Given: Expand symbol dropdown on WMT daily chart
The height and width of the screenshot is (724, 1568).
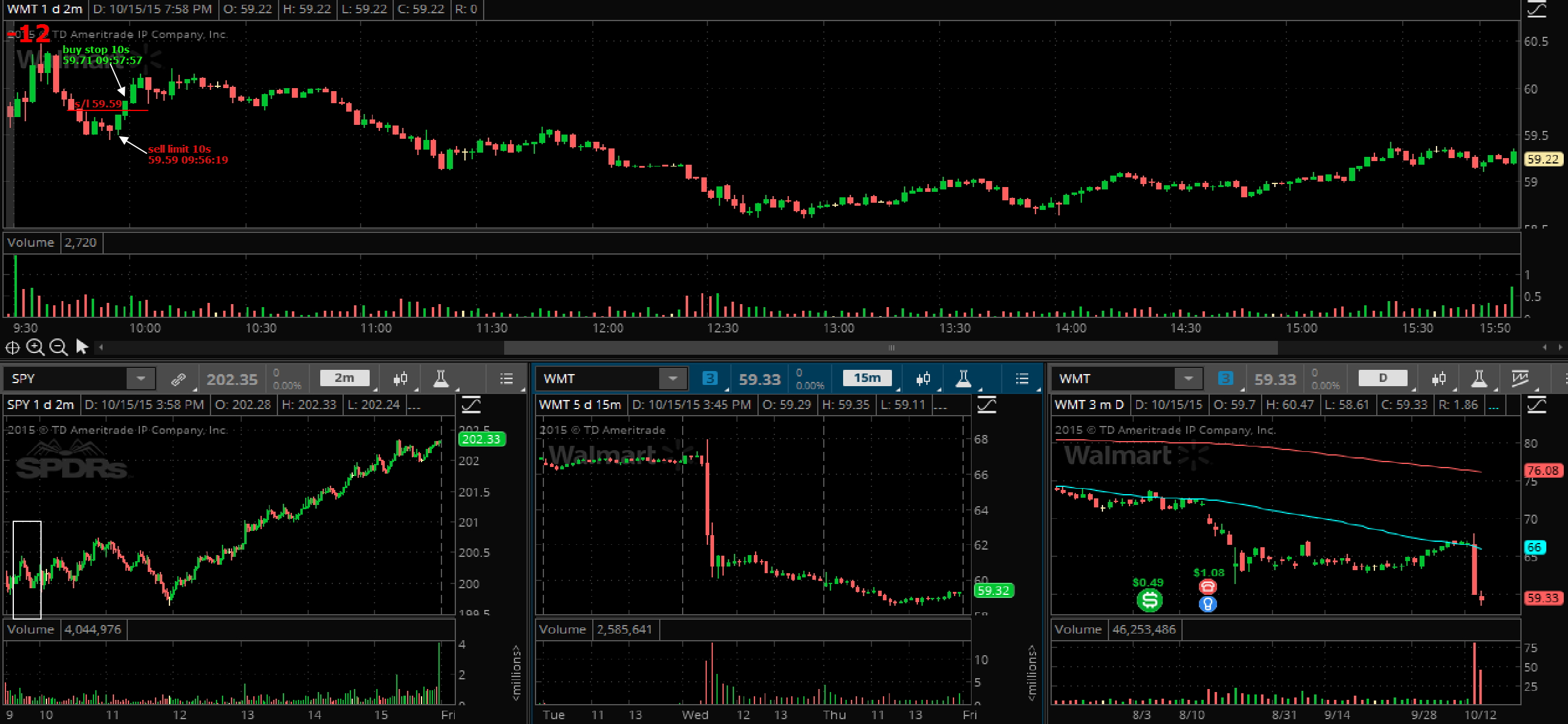Looking at the screenshot, I should point(1188,379).
